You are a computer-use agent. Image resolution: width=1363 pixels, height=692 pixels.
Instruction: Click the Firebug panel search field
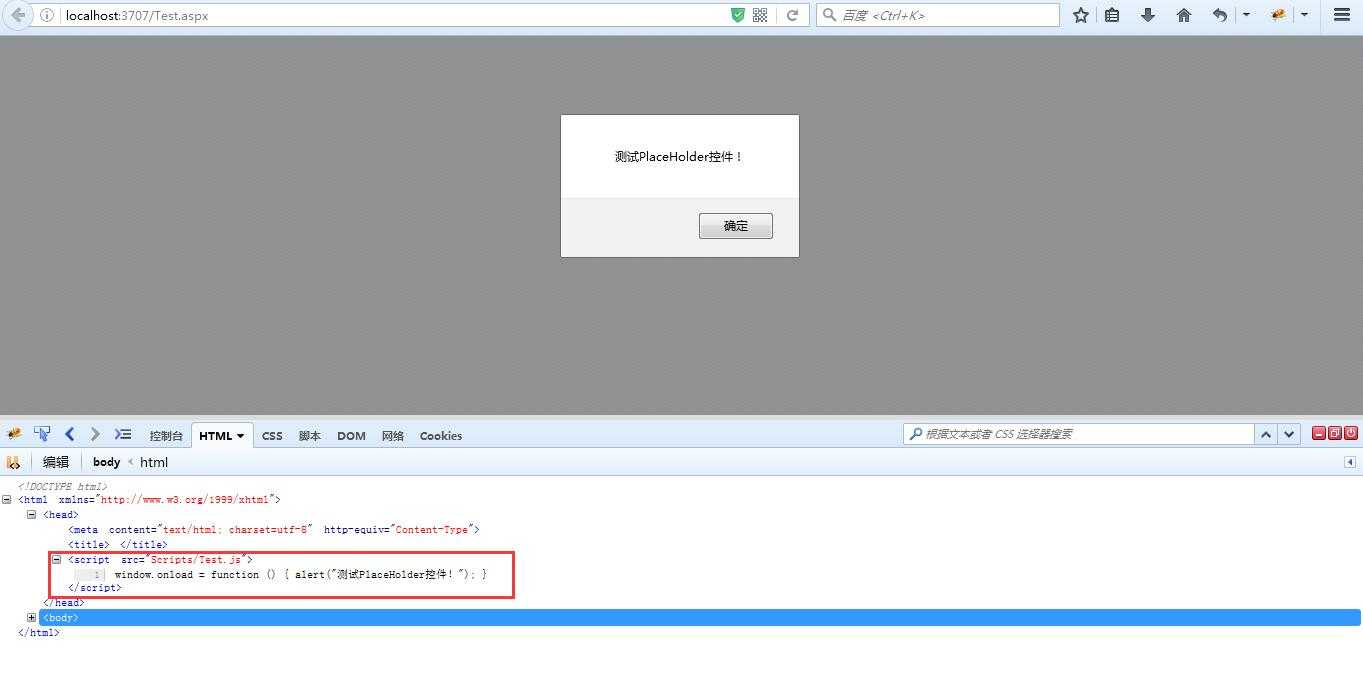tap(1079, 434)
